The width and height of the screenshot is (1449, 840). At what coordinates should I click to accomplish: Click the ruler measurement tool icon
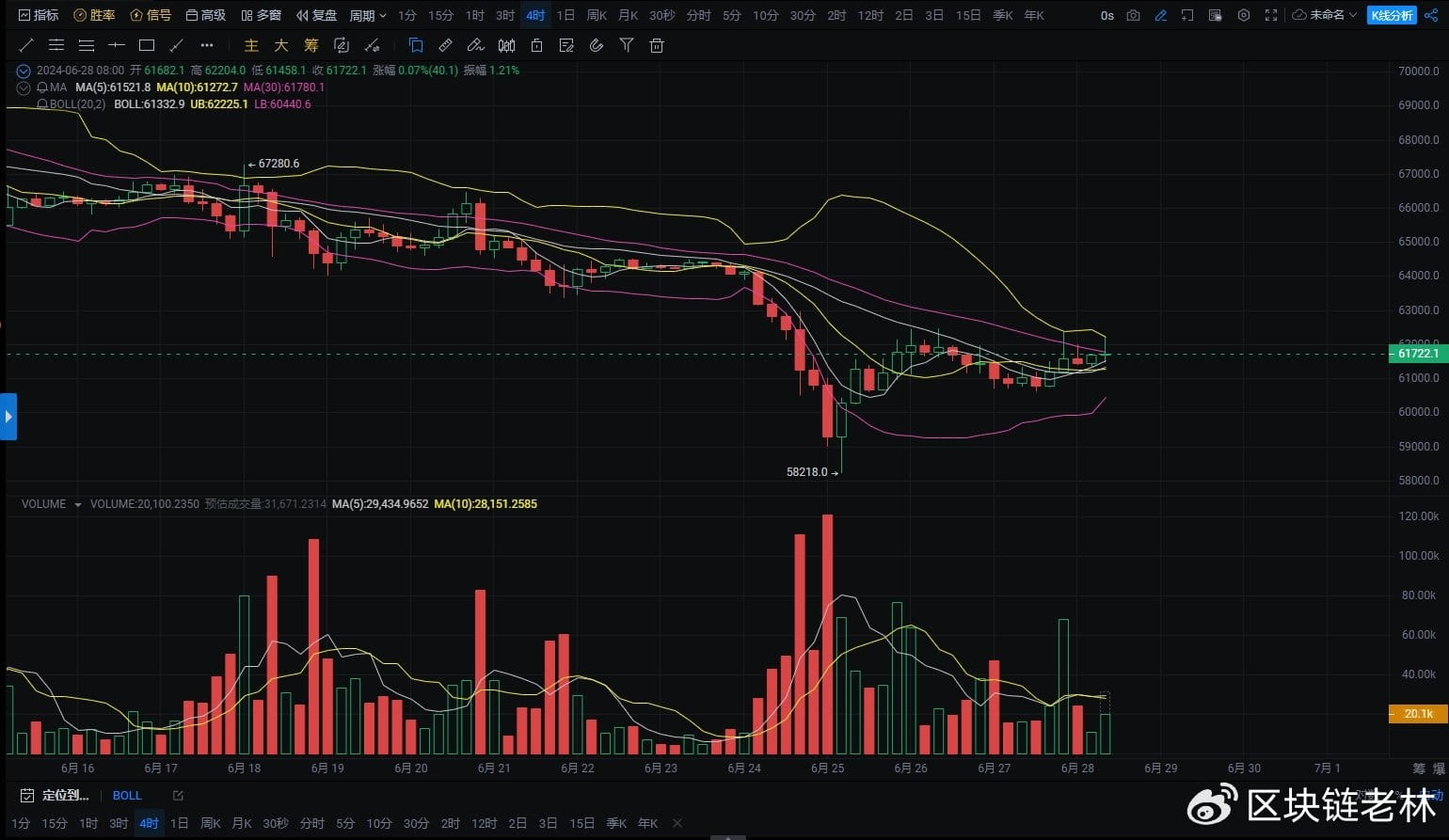coord(446,45)
